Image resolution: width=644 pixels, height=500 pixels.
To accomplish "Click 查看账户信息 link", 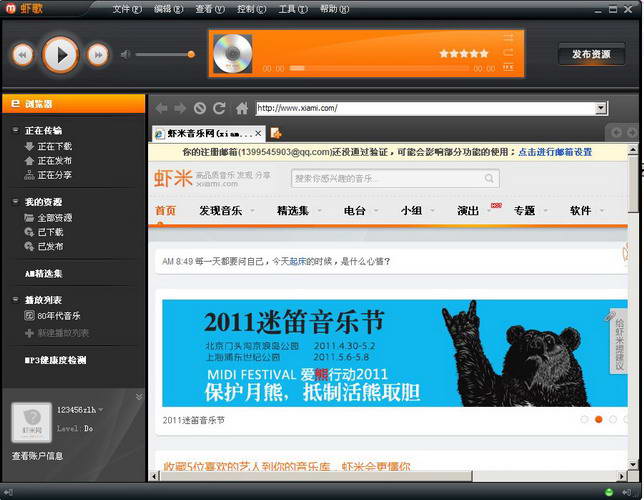I will coord(37,456).
